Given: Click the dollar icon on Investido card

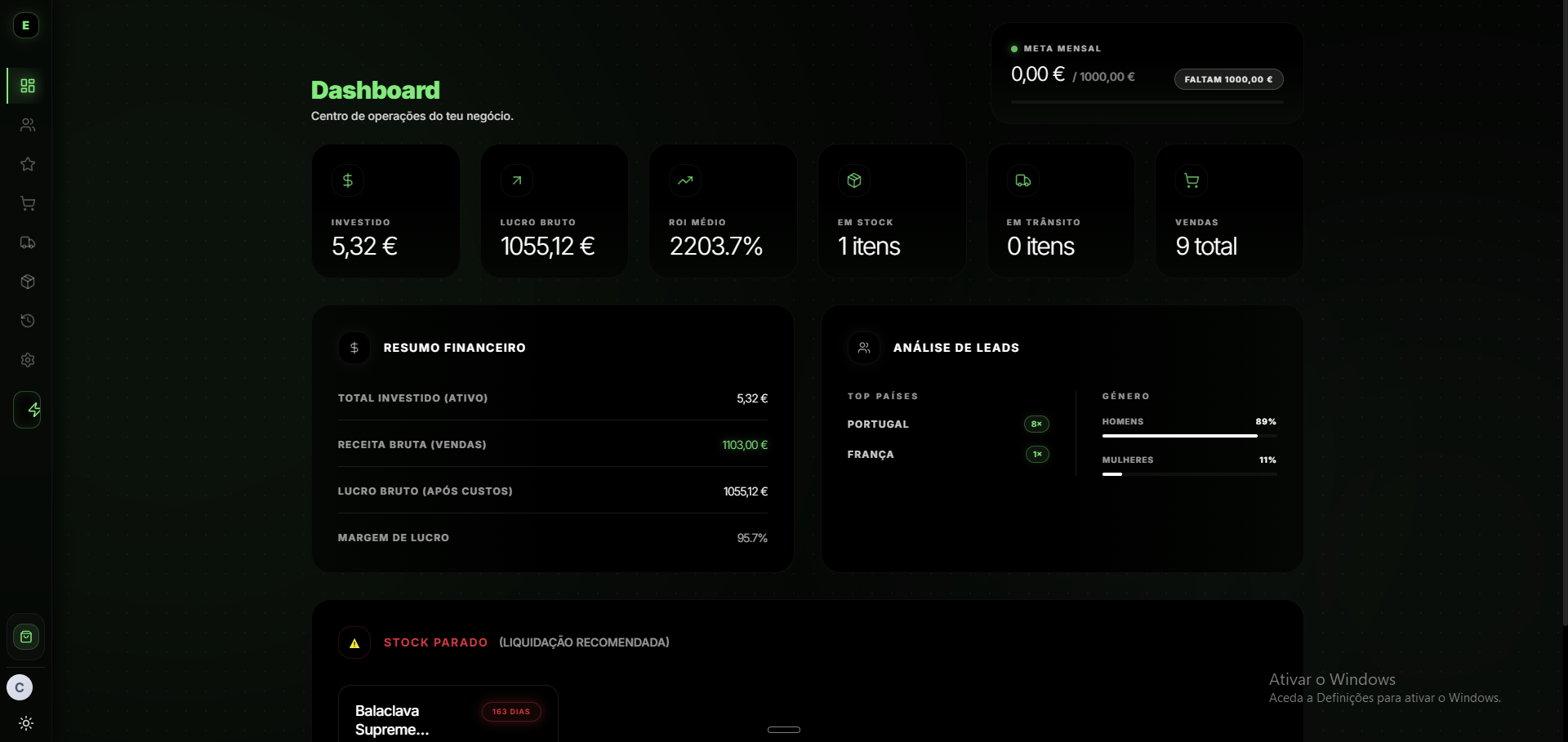Looking at the screenshot, I should (348, 180).
